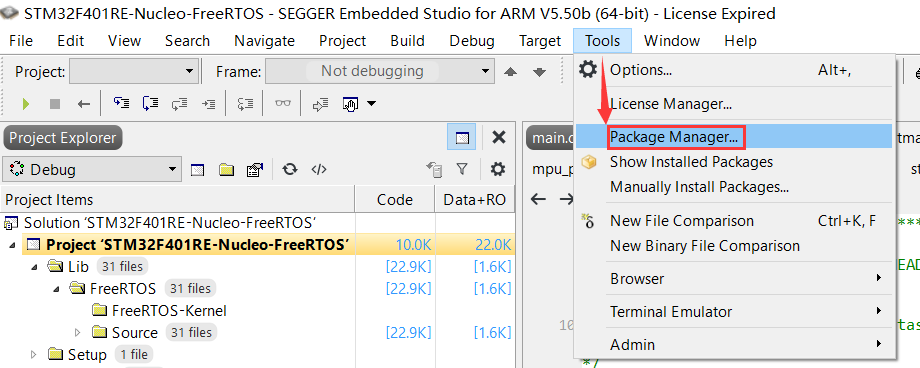The width and height of the screenshot is (920, 368).
Task: Click the synchronize refresh icon in Project Explorer
Action: coord(289,170)
